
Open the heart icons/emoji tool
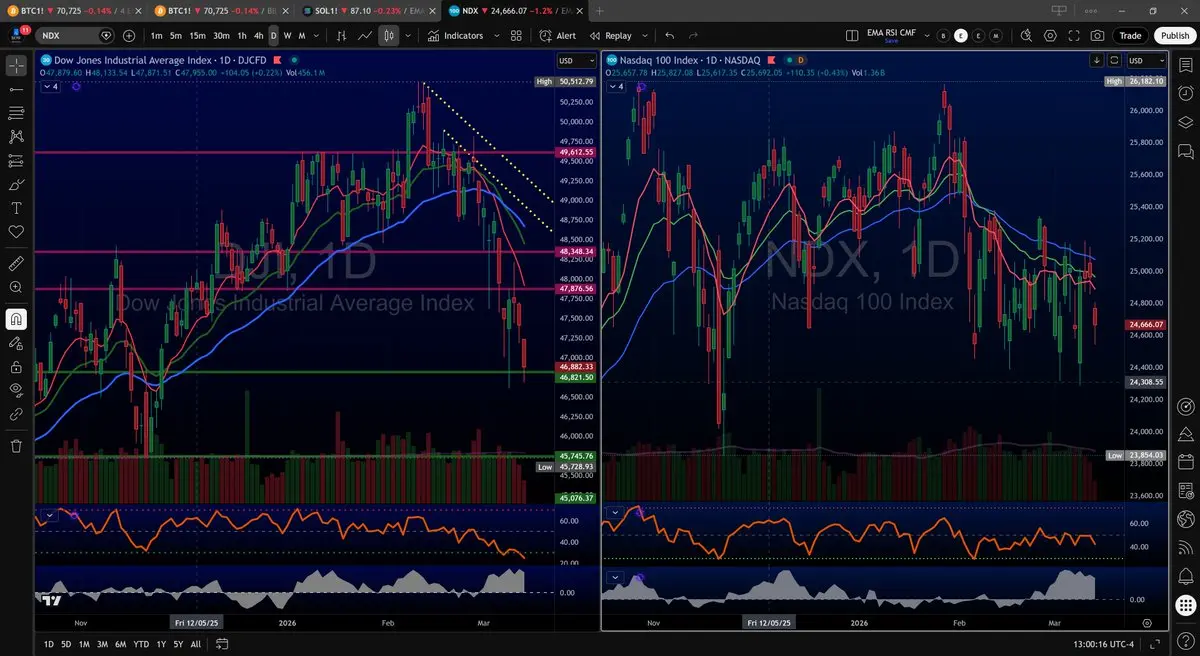[x=16, y=231]
